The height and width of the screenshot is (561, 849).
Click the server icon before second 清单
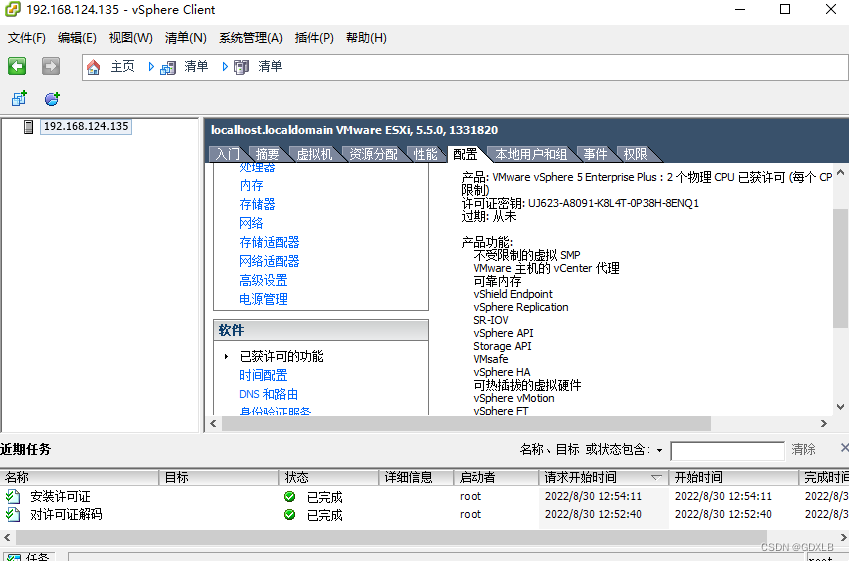tap(241, 67)
